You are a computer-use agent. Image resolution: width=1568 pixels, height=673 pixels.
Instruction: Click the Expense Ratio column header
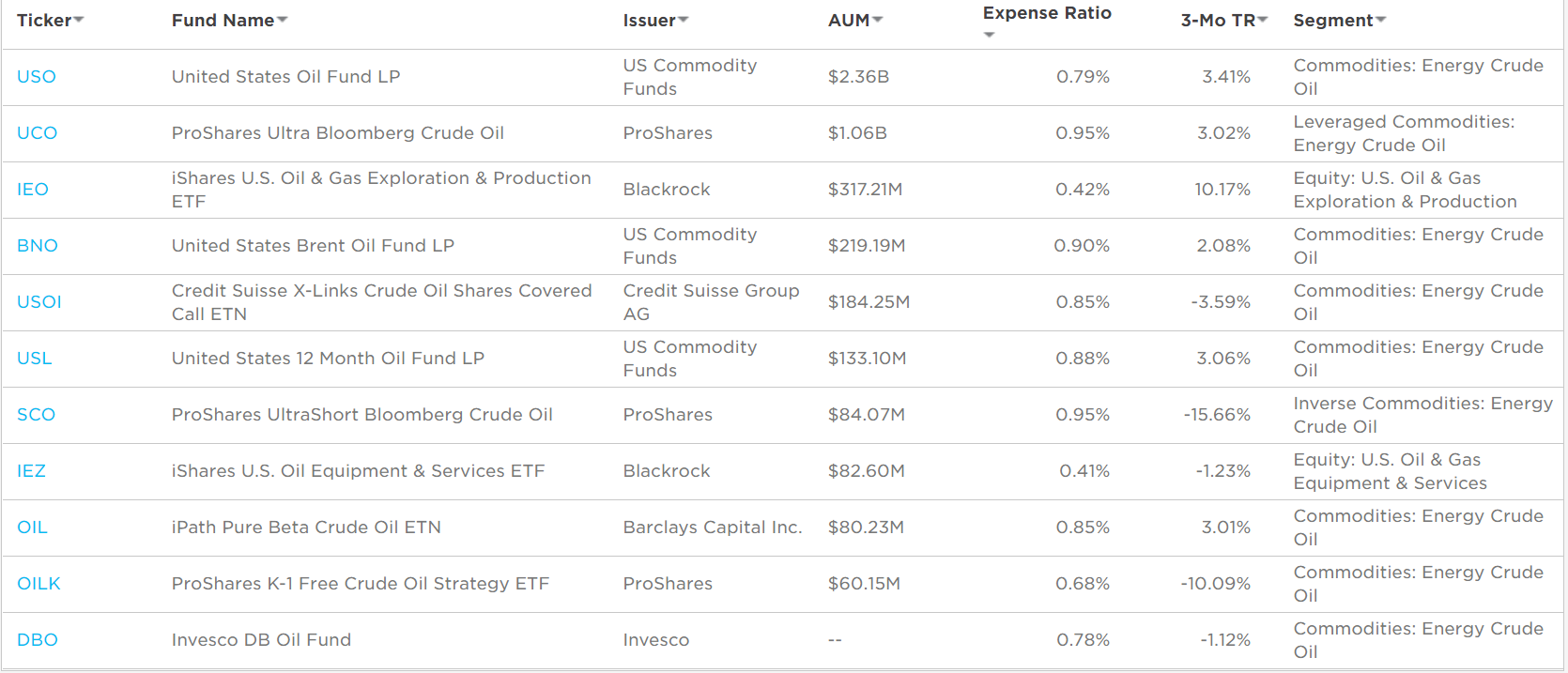click(x=1047, y=13)
